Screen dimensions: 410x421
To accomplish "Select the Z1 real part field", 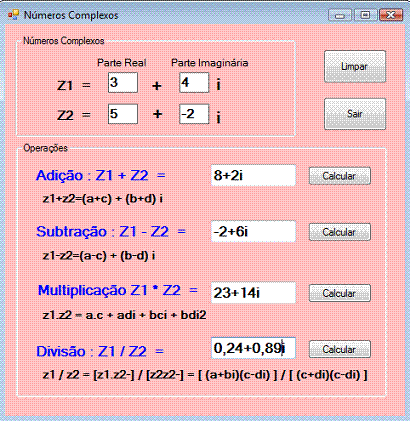I will (123, 83).
